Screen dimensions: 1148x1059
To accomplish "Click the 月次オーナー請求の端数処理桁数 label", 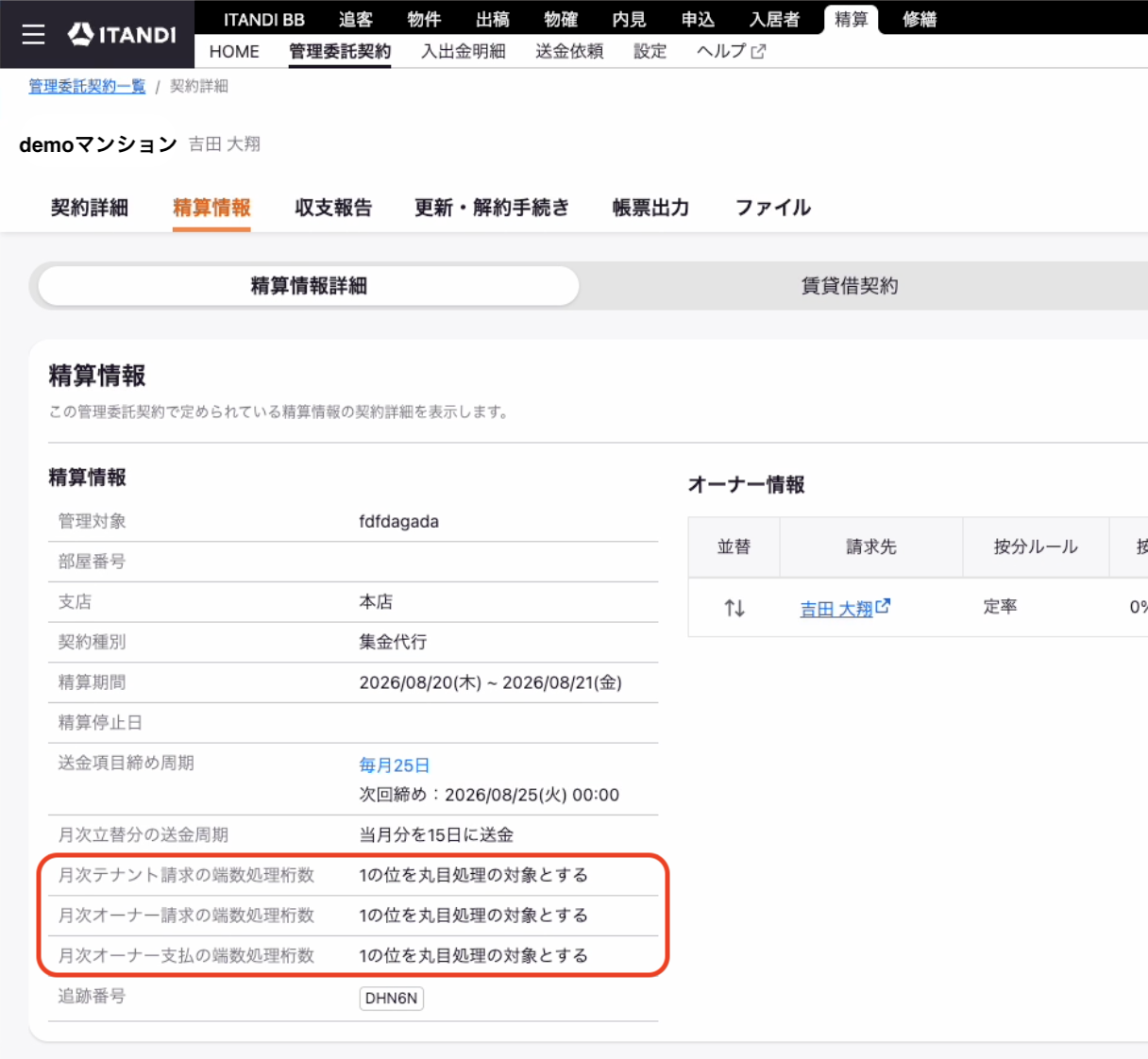I will [186, 916].
